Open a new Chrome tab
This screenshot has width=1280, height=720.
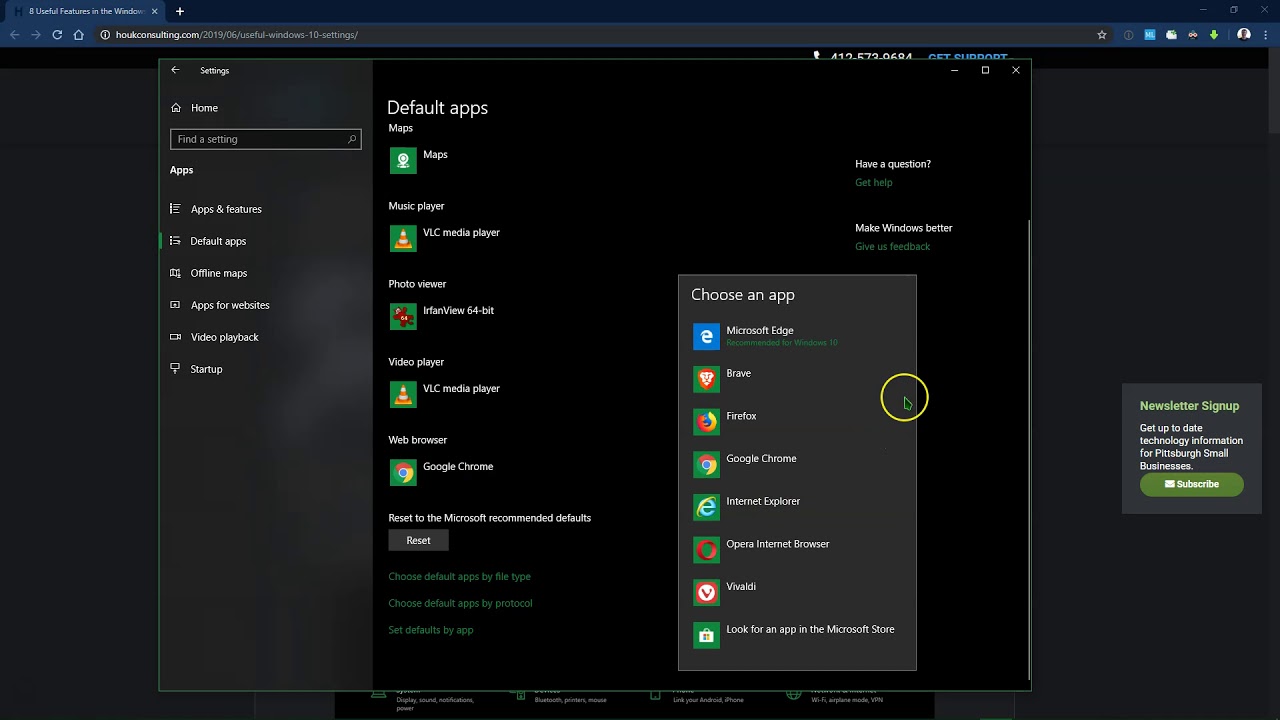click(180, 11)
